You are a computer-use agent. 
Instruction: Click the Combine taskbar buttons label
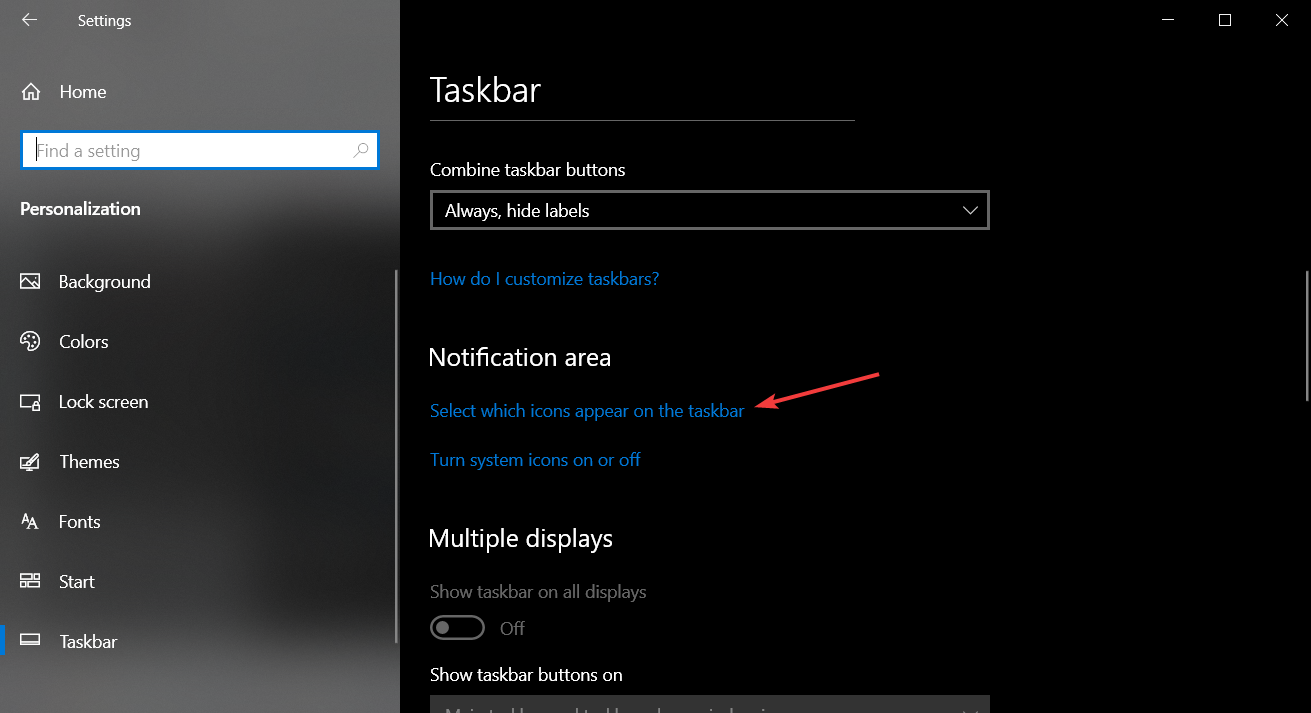pyautogui.click(x=528, y=170)
